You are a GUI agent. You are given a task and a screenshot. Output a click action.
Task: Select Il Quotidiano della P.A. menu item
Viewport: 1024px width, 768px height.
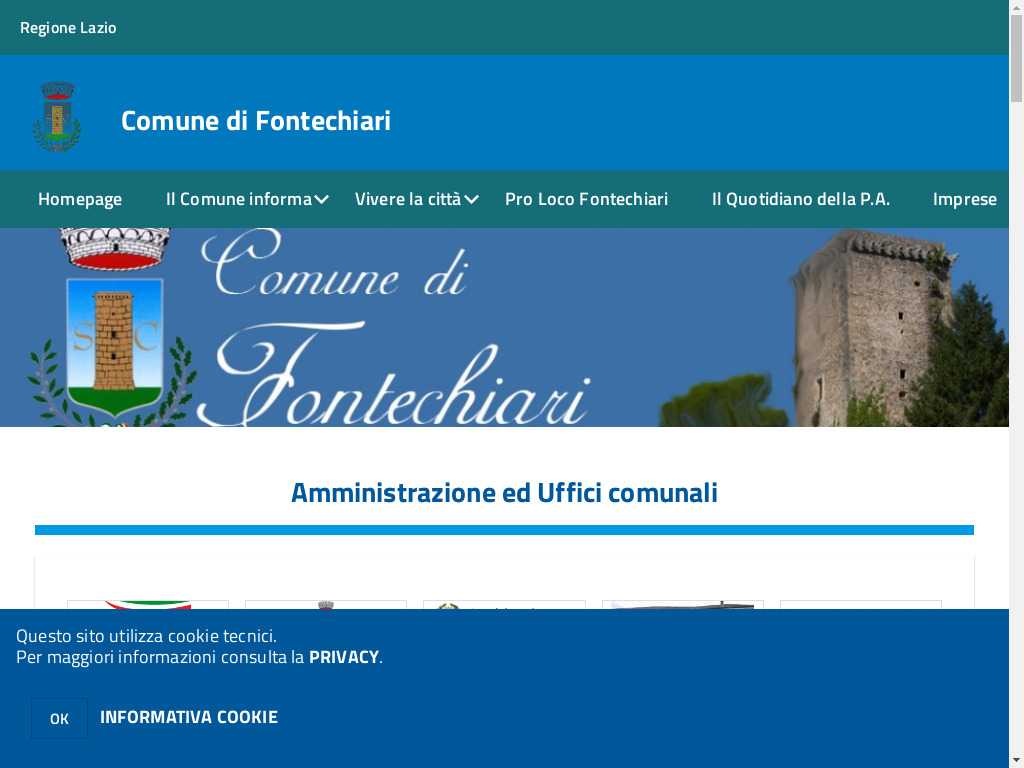pos(800,199)
